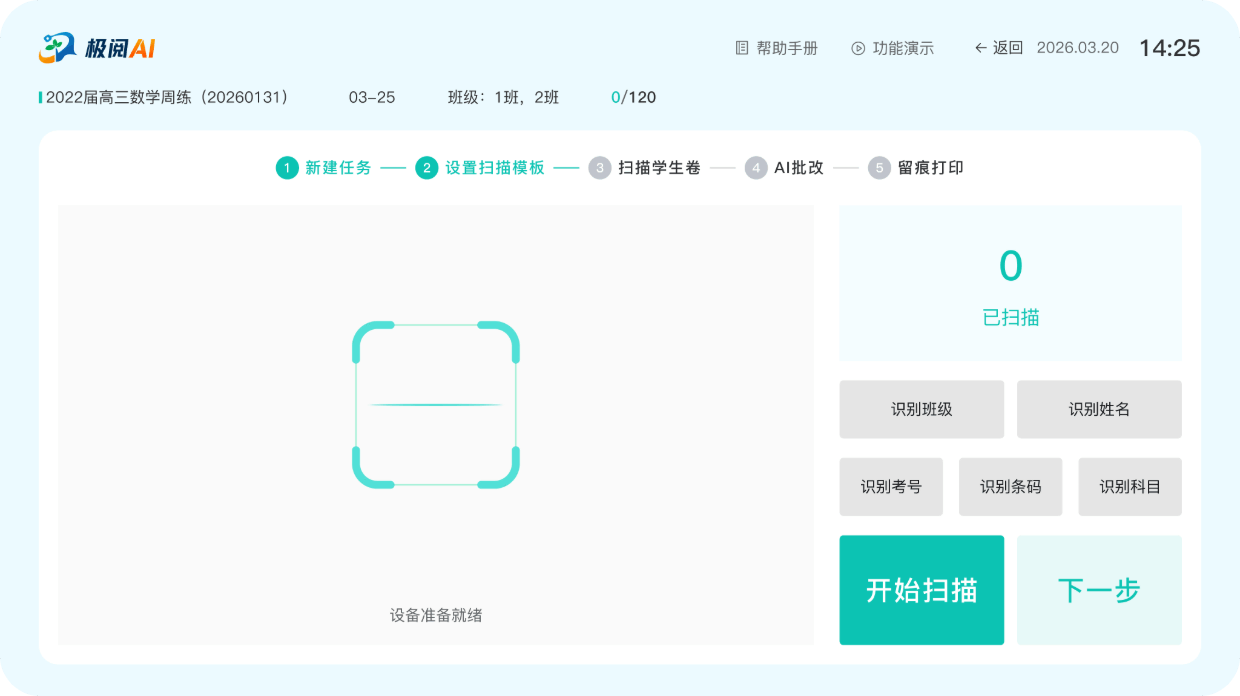Click the step 5 number circle
Screen dimensions: 1240x696
pos(879,168)
